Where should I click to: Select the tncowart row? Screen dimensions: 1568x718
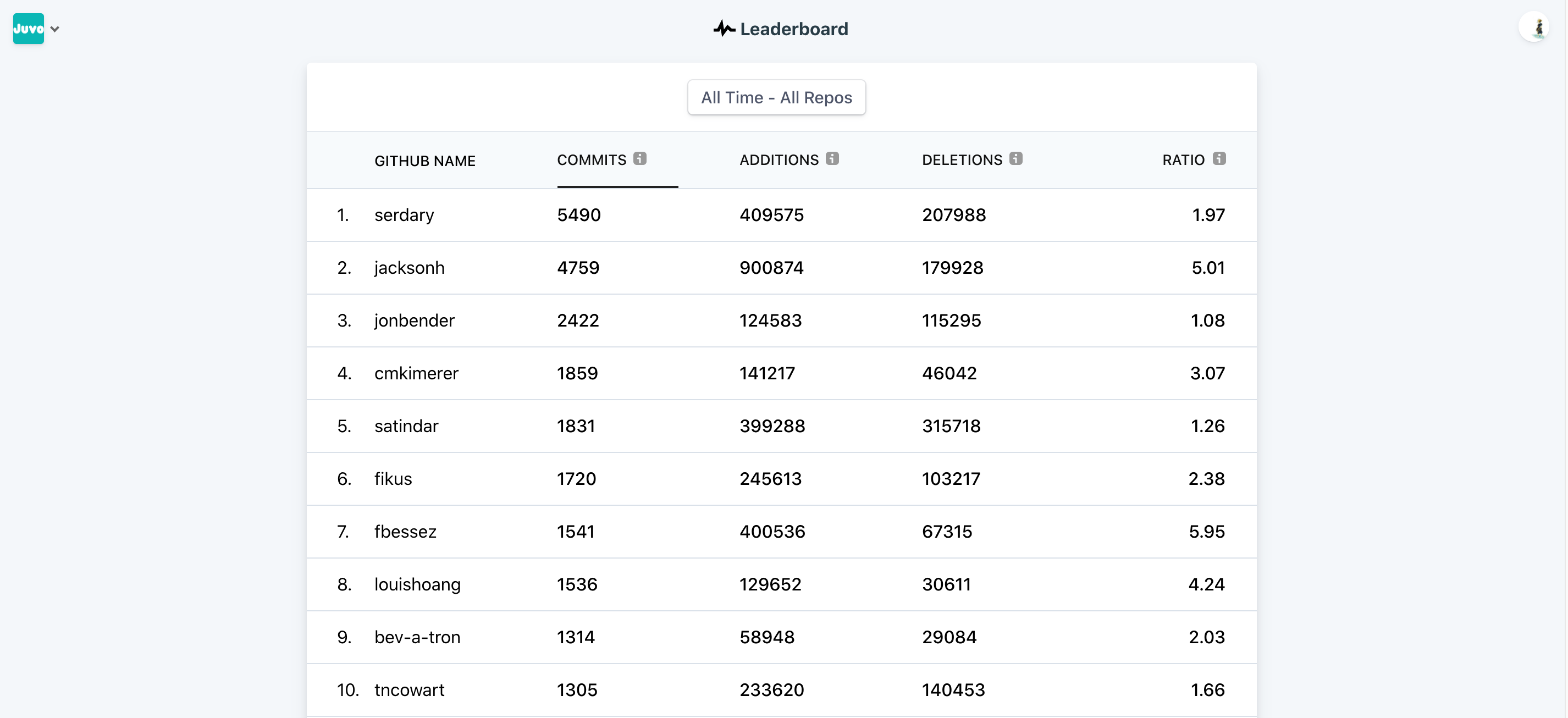409,690
